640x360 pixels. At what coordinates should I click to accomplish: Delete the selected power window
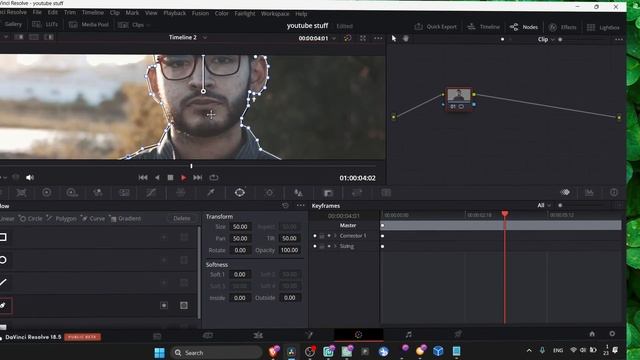(182, 218)
